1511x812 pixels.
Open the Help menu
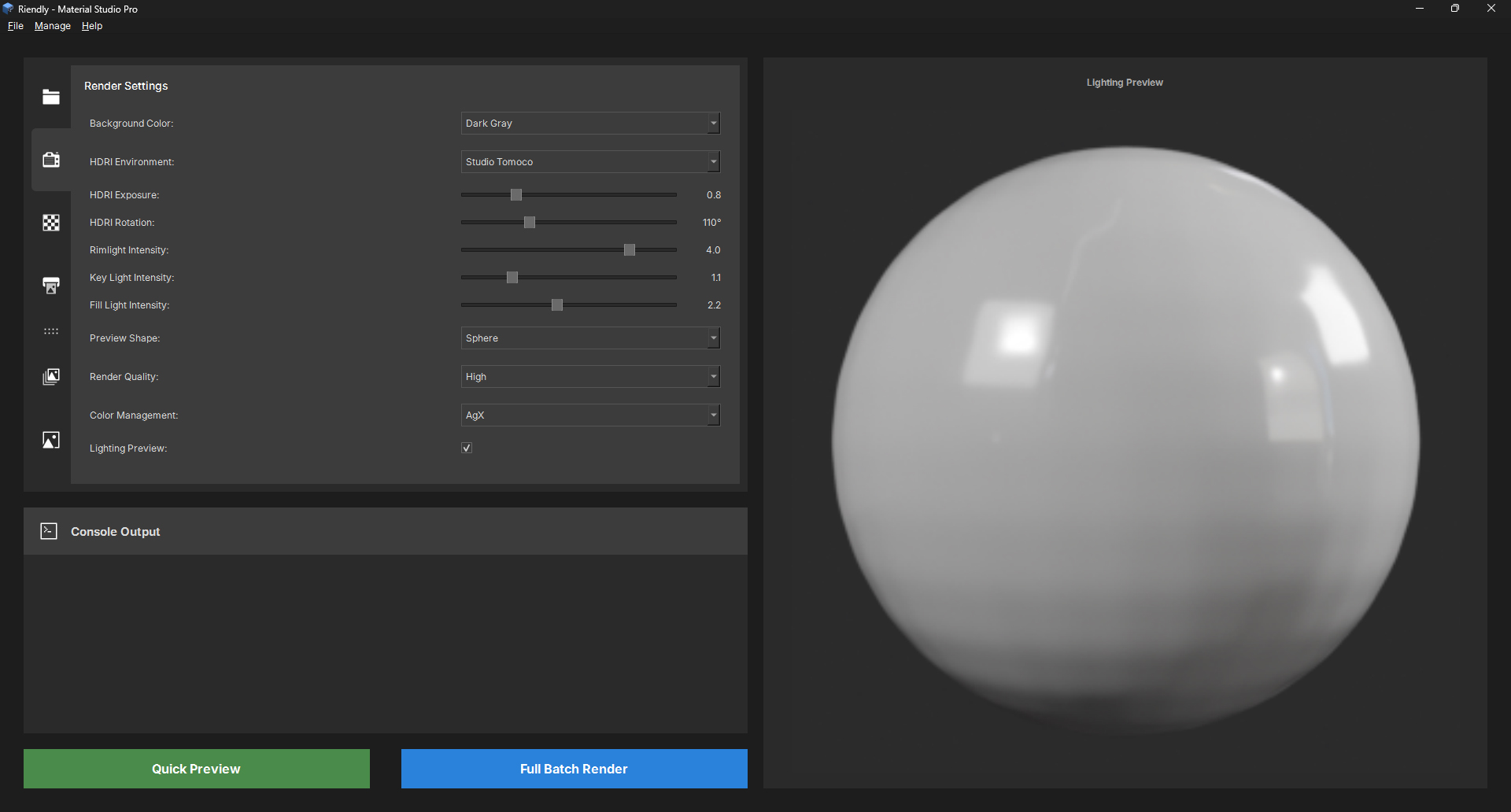(x=92, y=26)
